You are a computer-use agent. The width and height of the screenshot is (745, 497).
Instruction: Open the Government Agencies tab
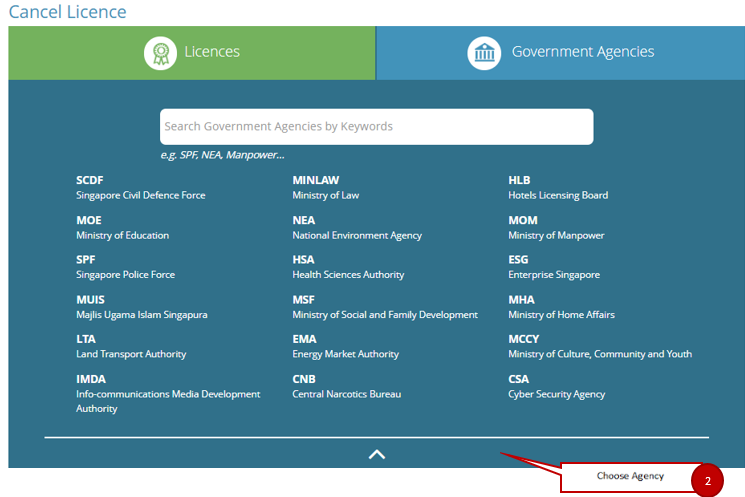[560, 53]
